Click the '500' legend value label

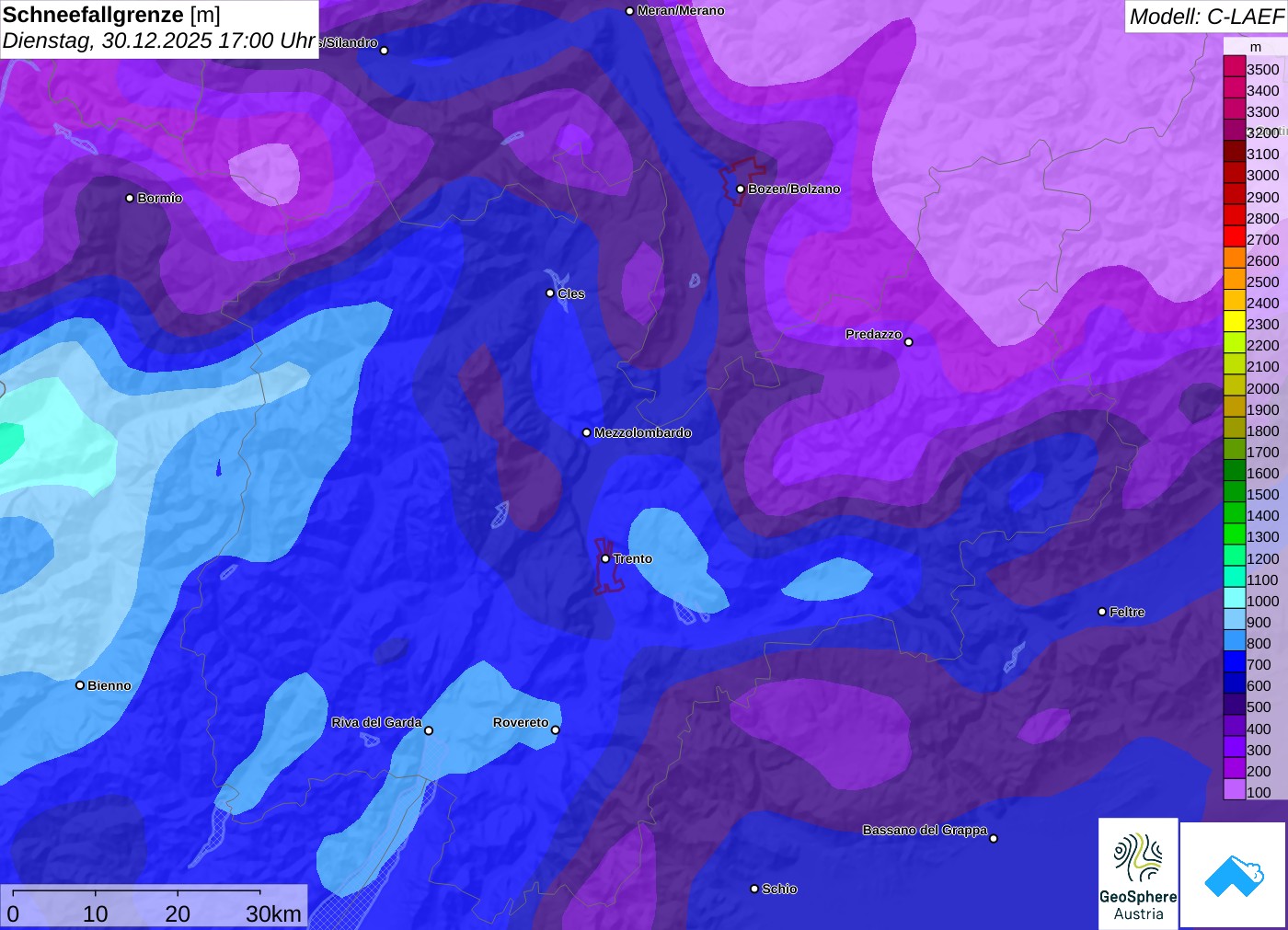click(x=1259, y=707)
